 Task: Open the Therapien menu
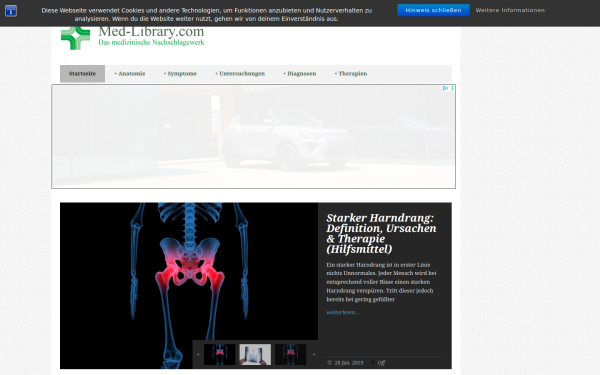(351, 73)
